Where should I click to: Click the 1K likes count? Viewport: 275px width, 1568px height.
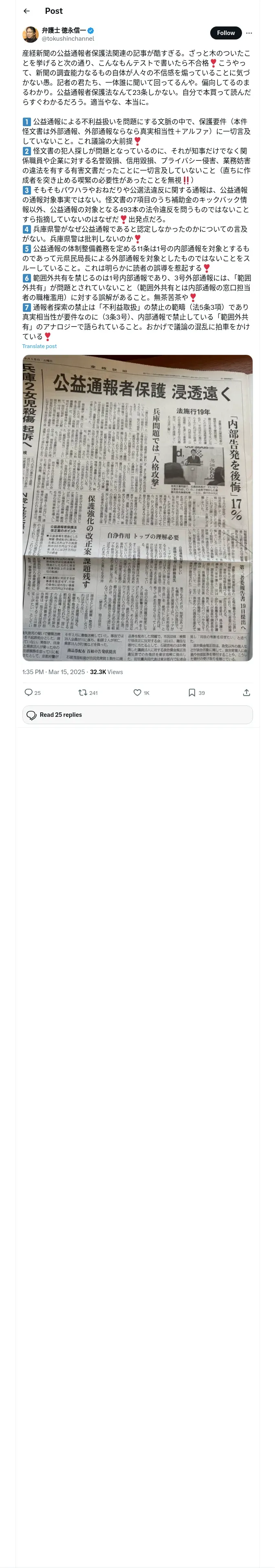point(146,693)
